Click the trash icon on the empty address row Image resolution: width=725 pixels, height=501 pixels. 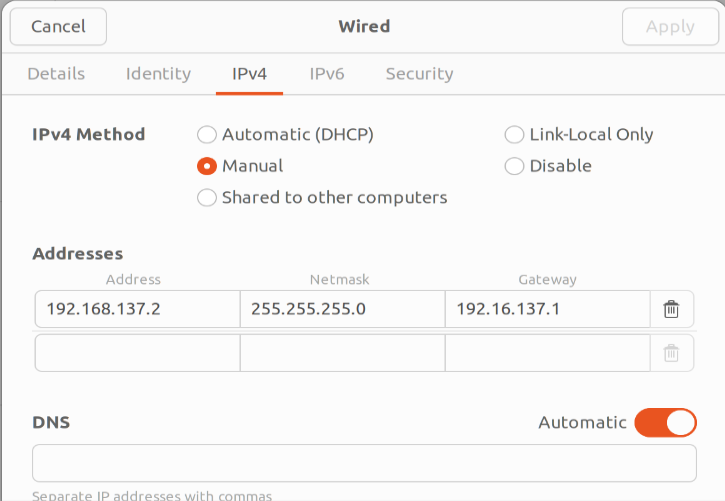tap(671, 353)
